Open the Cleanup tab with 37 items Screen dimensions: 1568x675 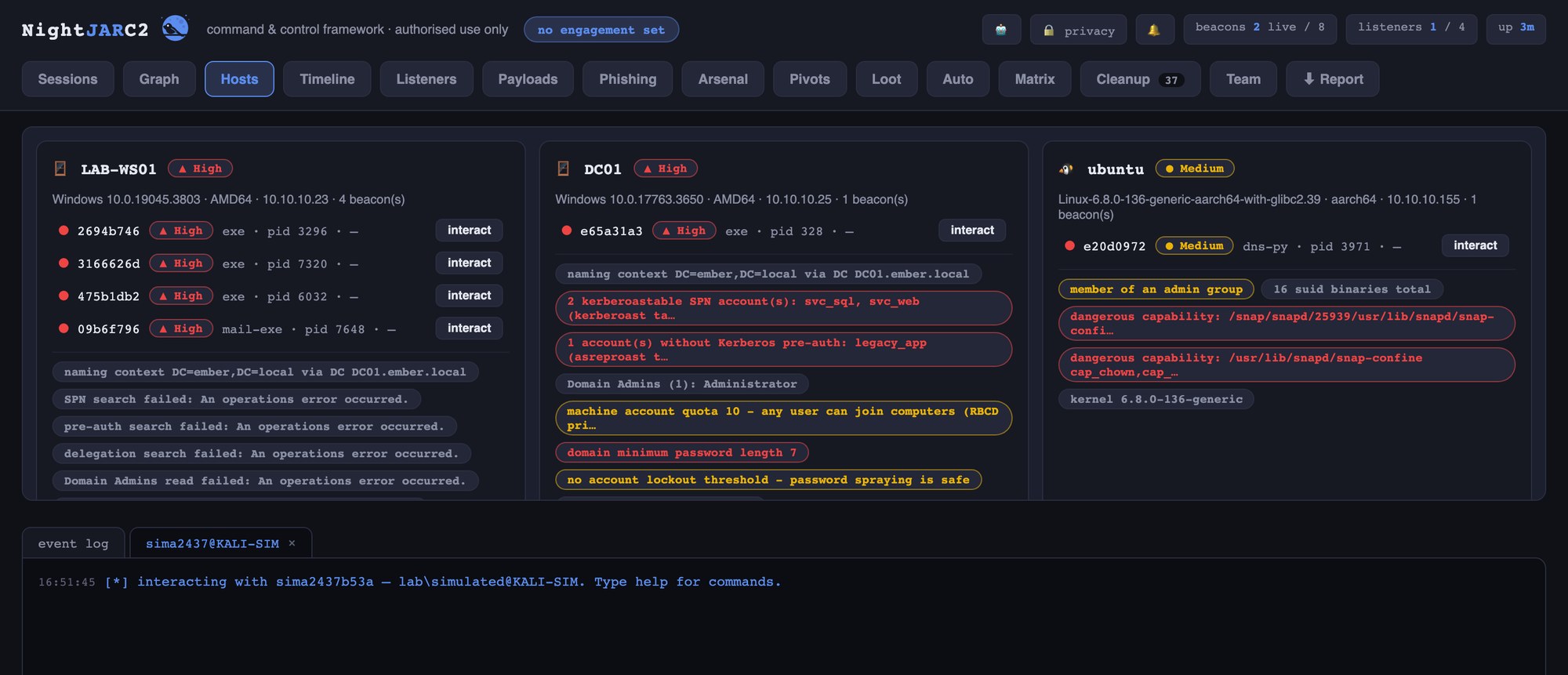[1140, 79]
